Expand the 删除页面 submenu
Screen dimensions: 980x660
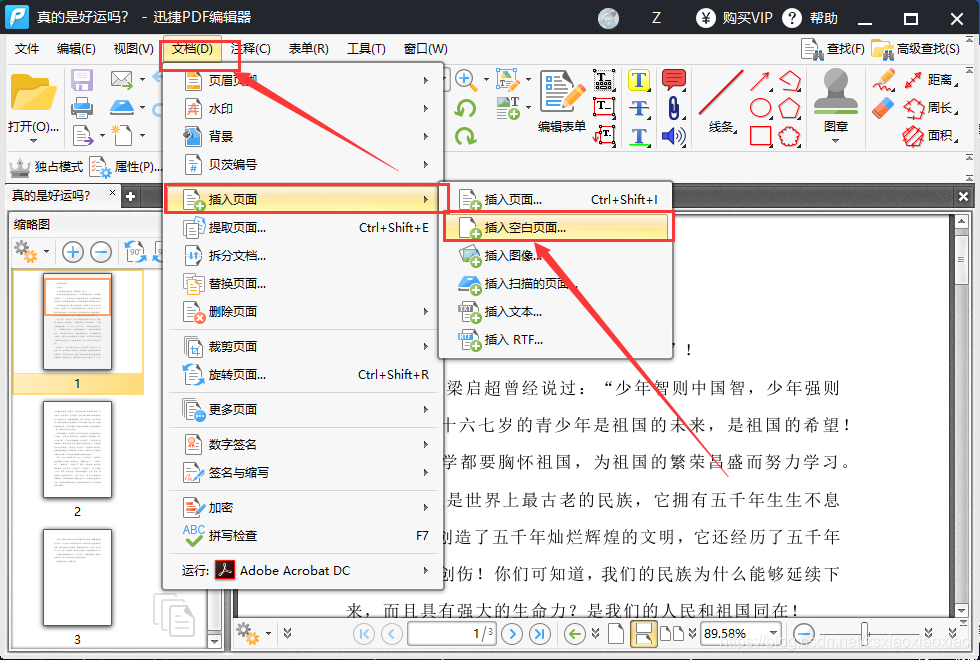[303, 311]
